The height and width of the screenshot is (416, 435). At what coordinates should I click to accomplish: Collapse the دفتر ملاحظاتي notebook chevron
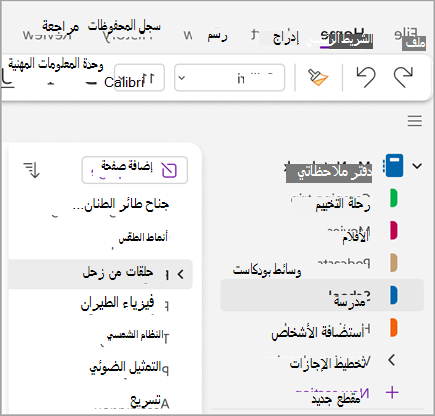417,166
